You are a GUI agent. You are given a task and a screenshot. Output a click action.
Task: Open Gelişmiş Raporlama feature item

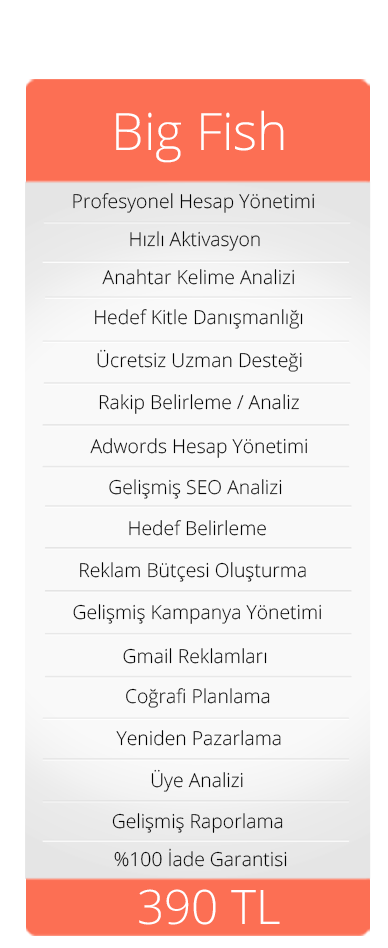click(x=198, y=822)
